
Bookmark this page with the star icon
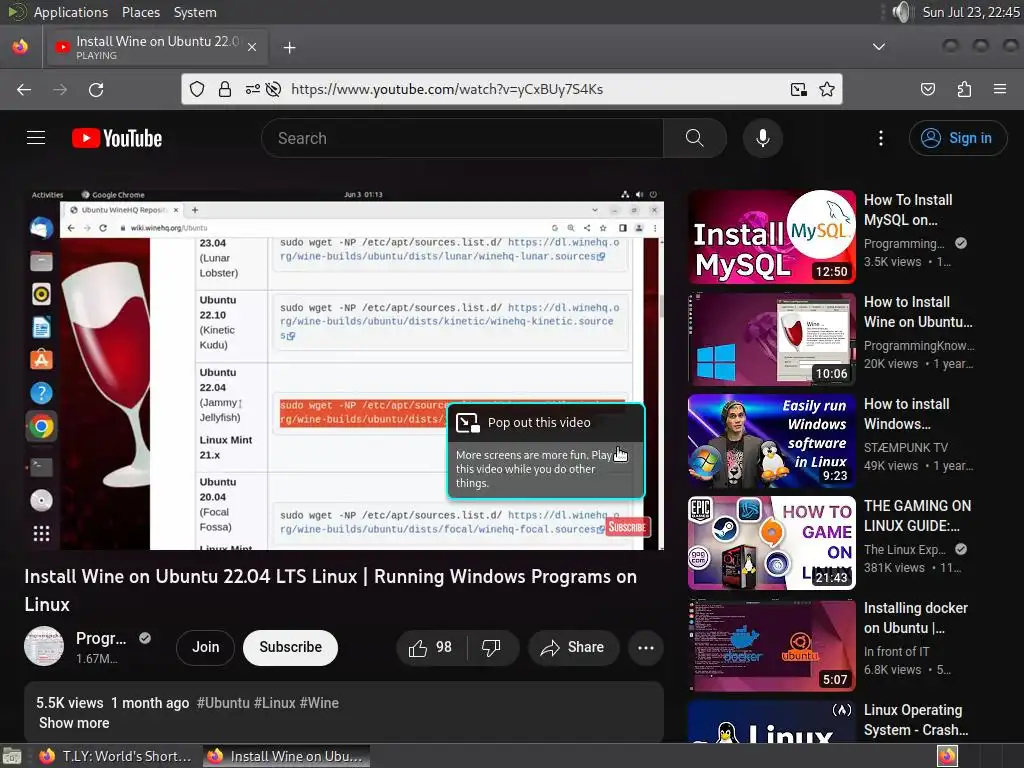tap(827, 89)
